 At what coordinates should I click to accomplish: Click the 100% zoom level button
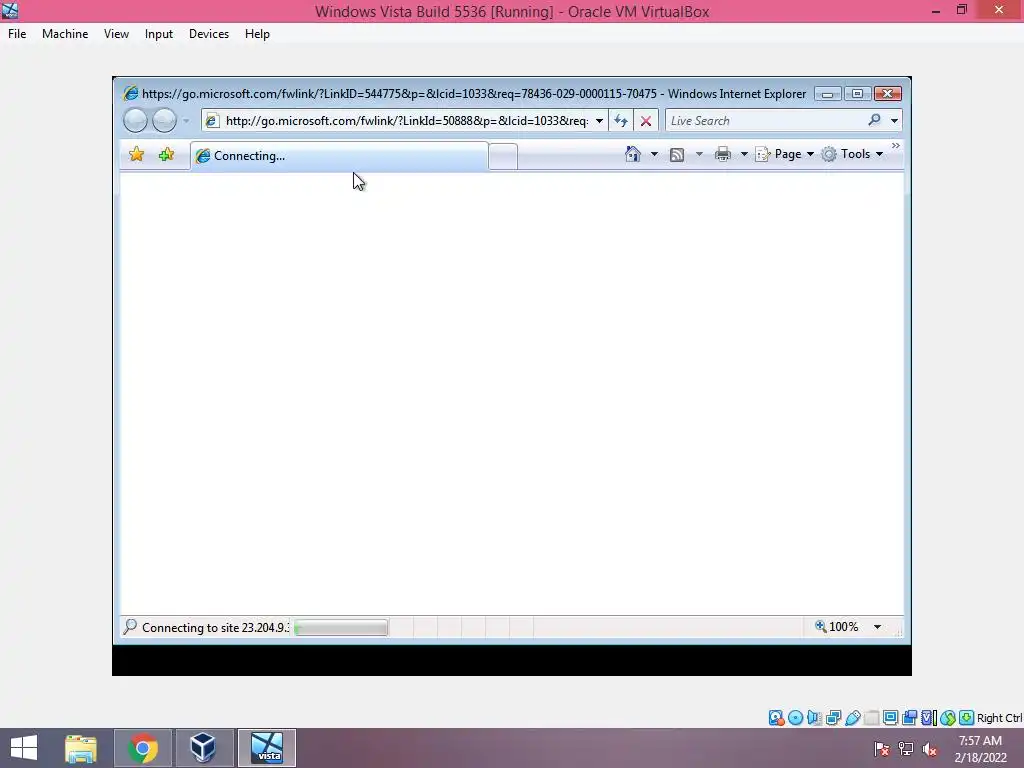pos(837,627)
